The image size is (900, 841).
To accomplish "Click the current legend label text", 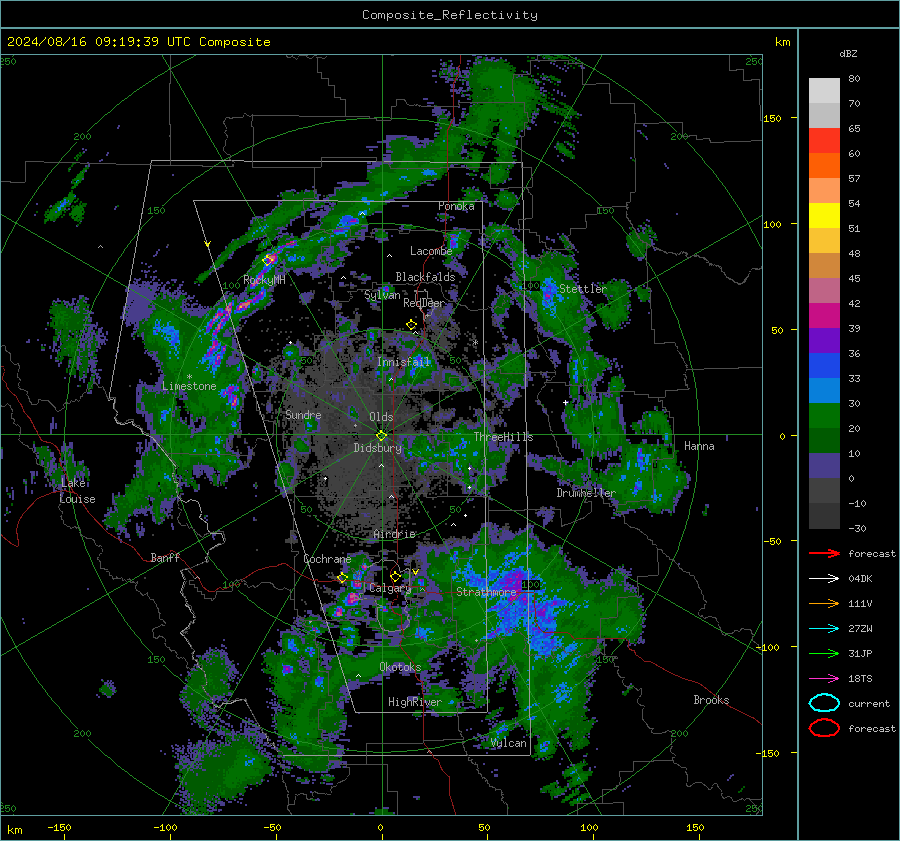I will (869, 703).
